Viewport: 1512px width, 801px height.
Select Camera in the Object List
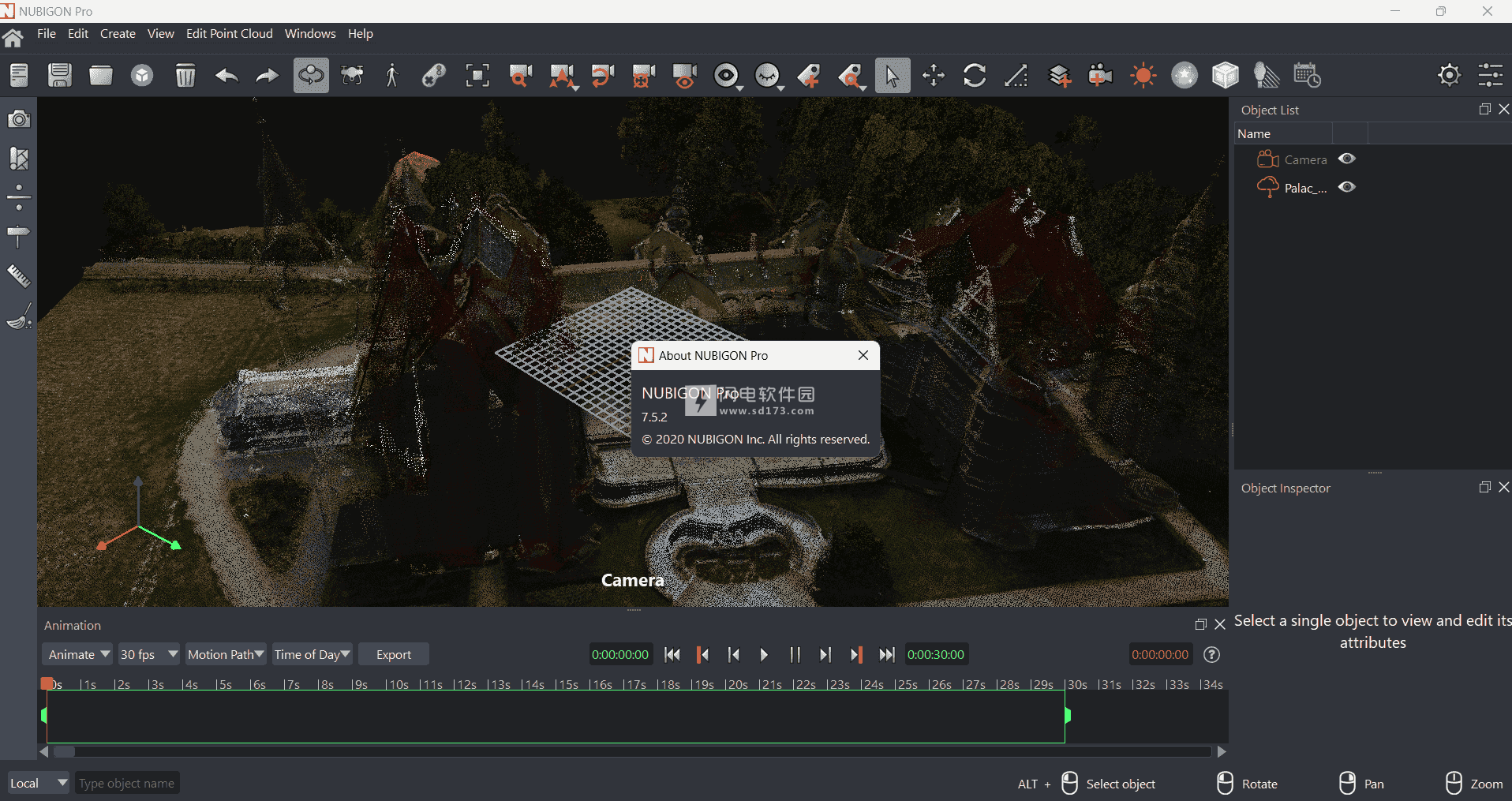pyautogui.click(x=1305, y=159)
